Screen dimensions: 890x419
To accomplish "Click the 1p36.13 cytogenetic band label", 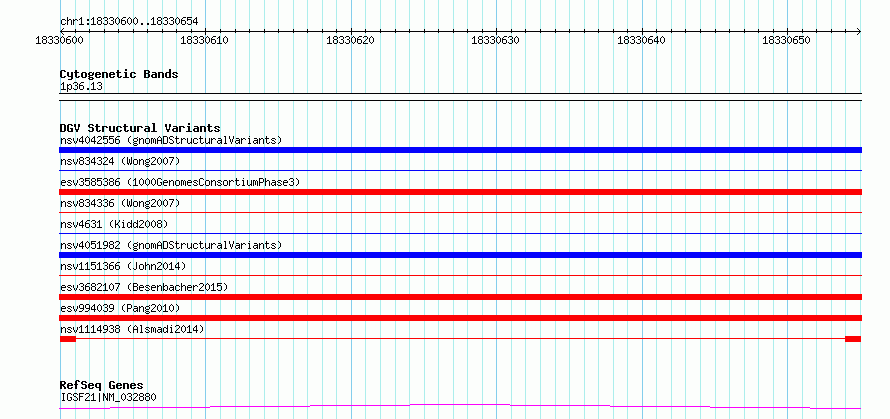I will pyautogui.click(x=81, y=87).
